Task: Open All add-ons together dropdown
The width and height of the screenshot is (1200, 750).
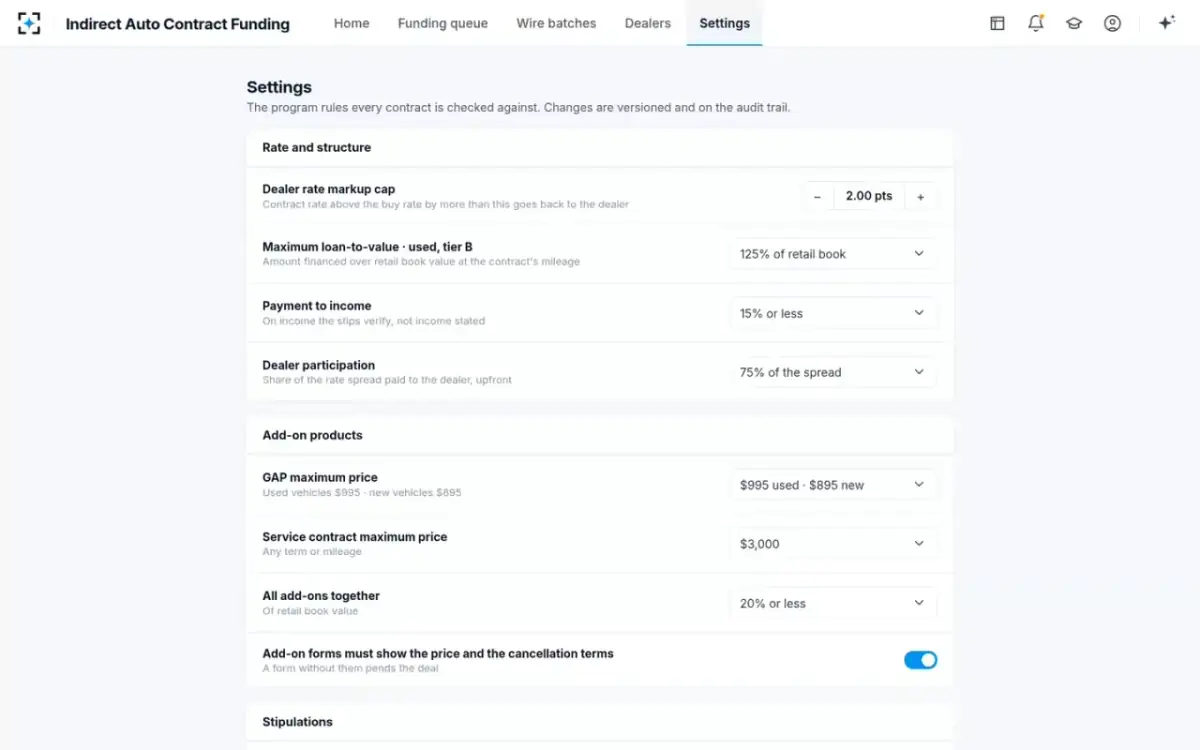Action: 833,603
